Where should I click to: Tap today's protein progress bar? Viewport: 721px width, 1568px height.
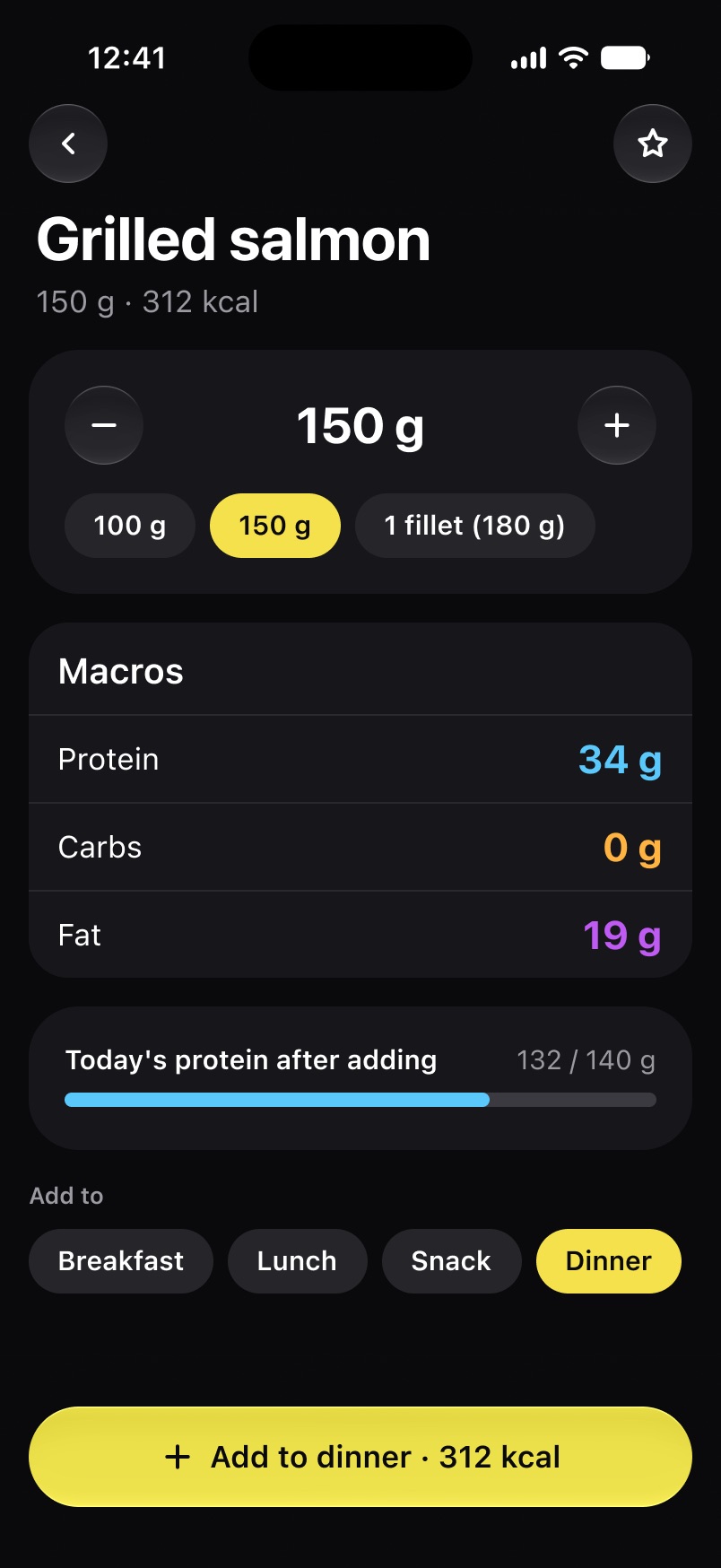(360, 1100)
